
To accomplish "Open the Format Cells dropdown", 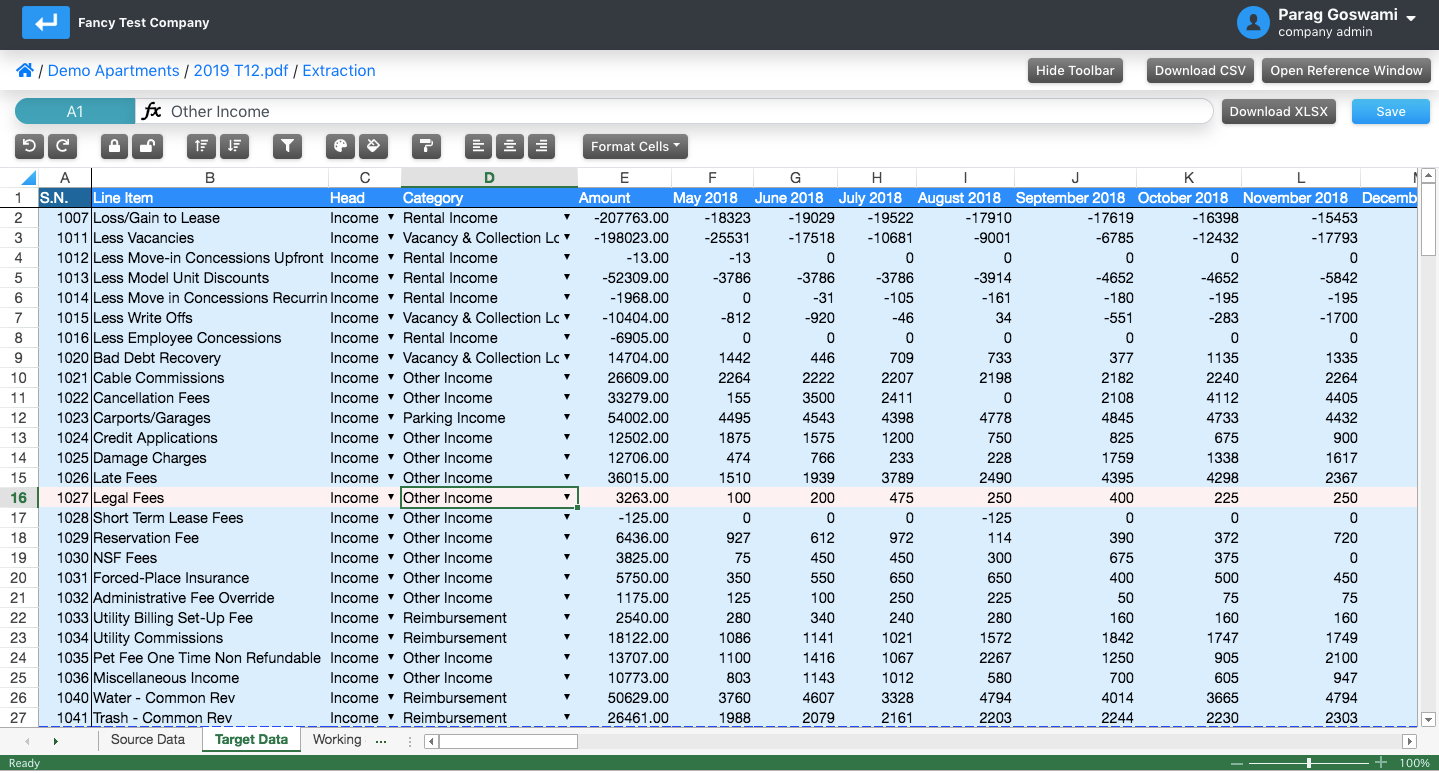I will click(634, 146).
